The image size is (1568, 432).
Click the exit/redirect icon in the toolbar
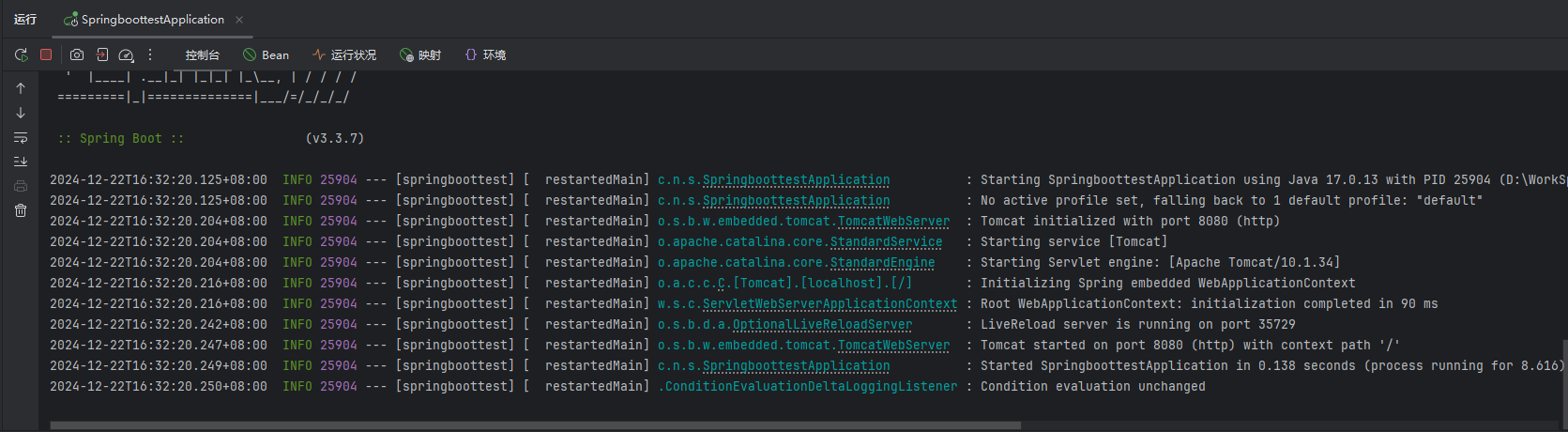(102, 55)
